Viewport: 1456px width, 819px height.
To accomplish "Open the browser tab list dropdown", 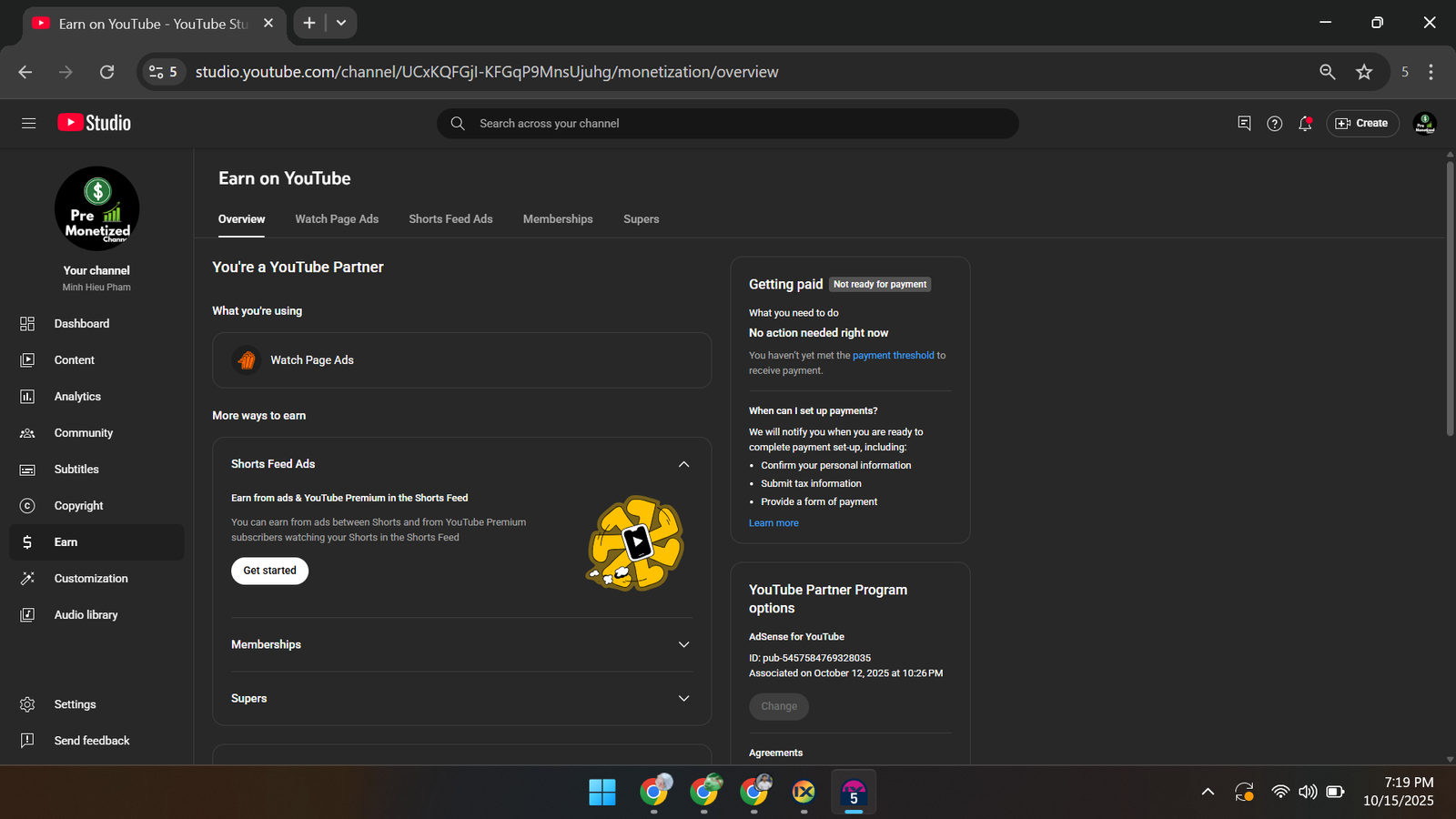I will 341,23.
